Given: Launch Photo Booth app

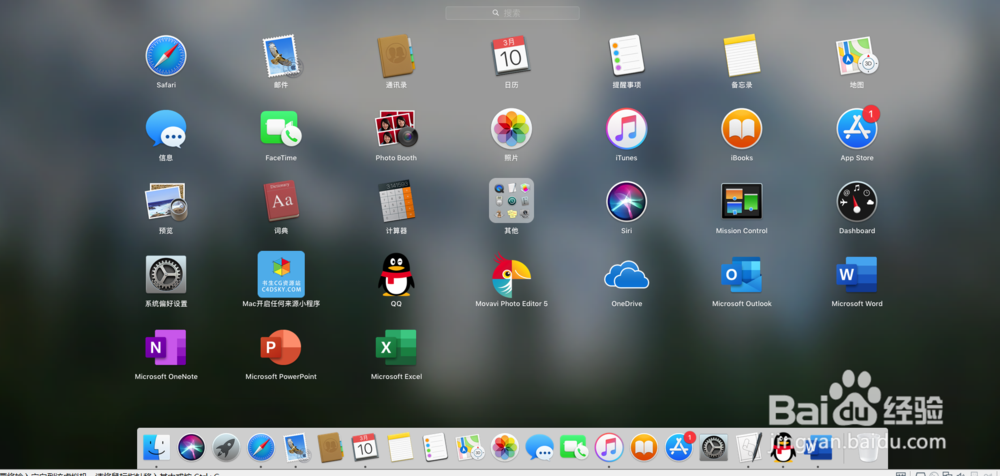Looking at the screenshot, I should click(x=396, y=129).
